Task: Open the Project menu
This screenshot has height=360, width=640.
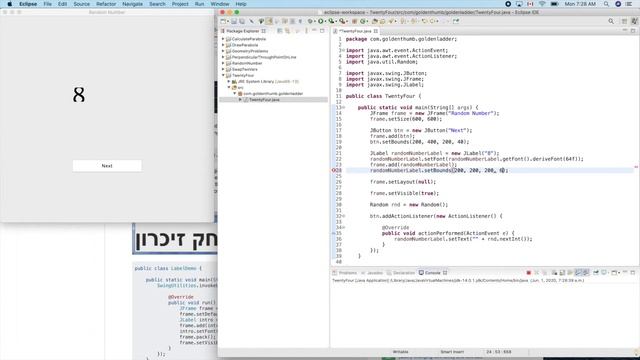Action: click(x=180, y=4)
